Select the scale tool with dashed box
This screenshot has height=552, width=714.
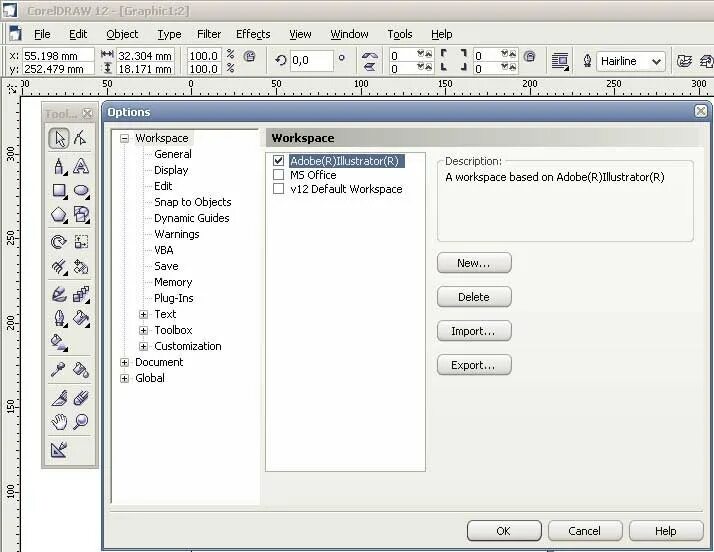click(81, 242)
